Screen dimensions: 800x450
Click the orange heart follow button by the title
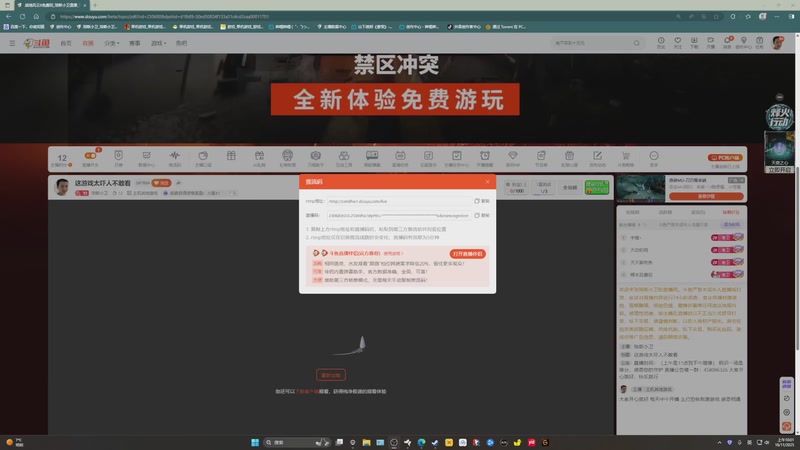[161, 183]
